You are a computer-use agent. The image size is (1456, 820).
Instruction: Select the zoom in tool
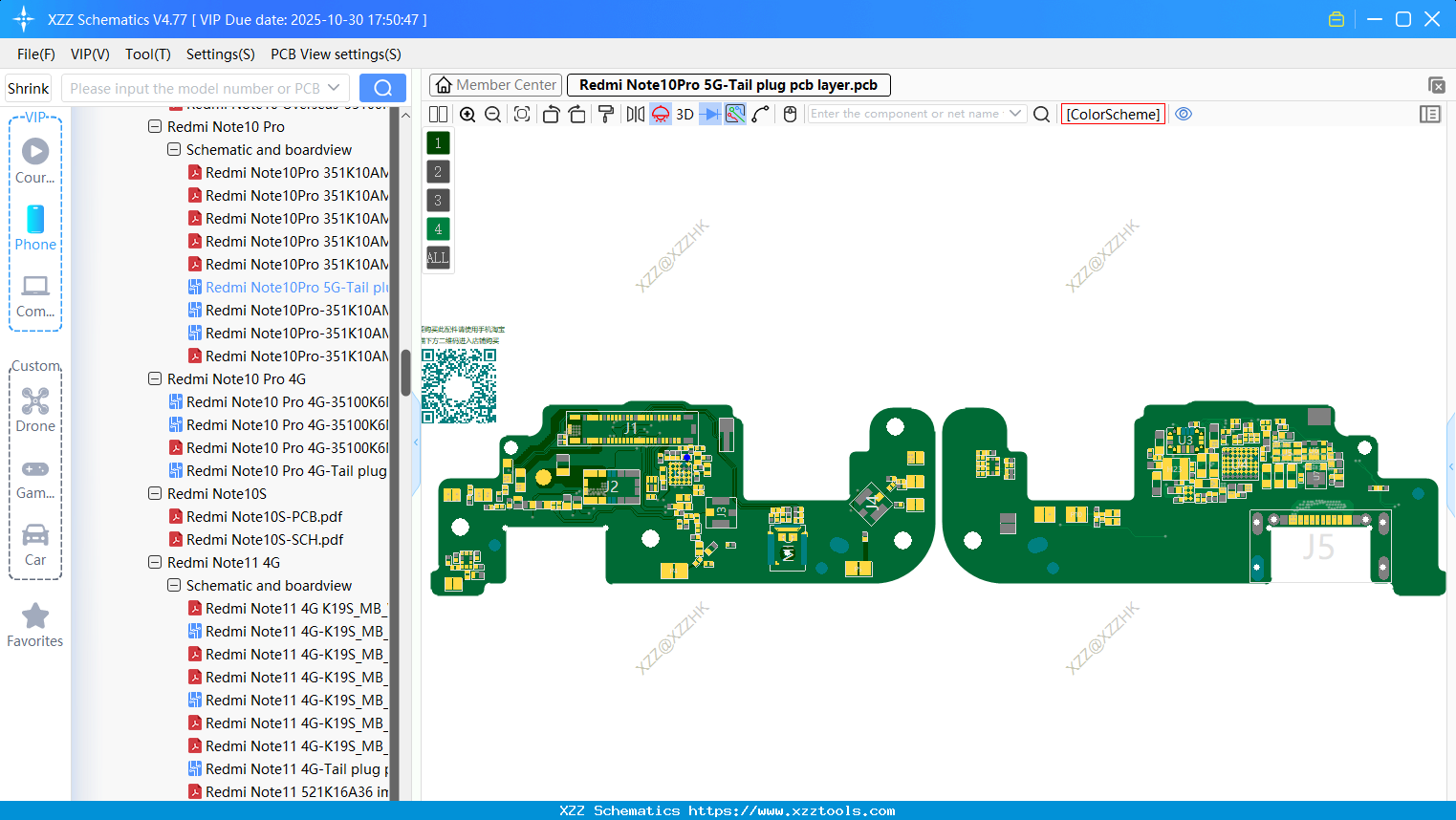(467, 114)
